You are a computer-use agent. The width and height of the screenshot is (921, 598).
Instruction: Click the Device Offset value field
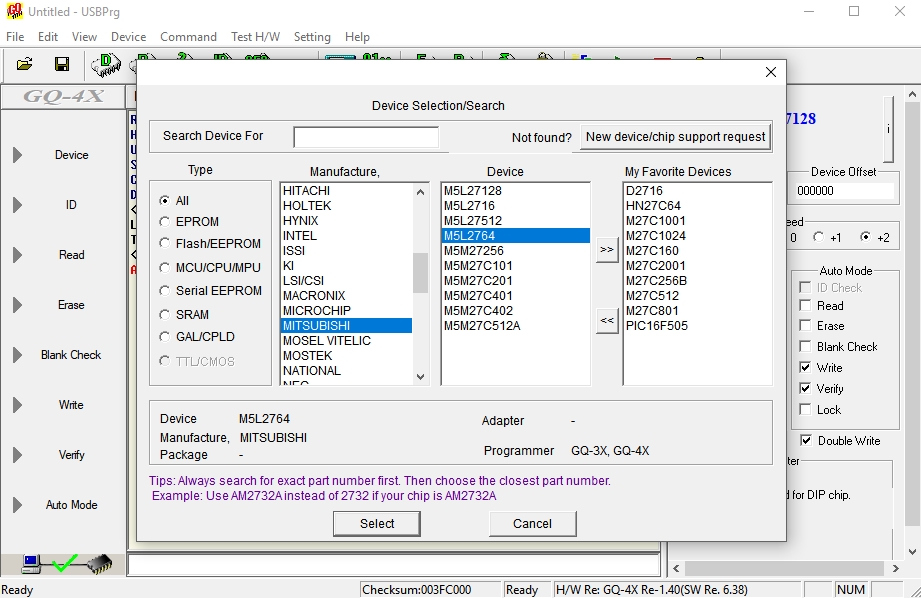pyautogui.click(x=844, y=191)
